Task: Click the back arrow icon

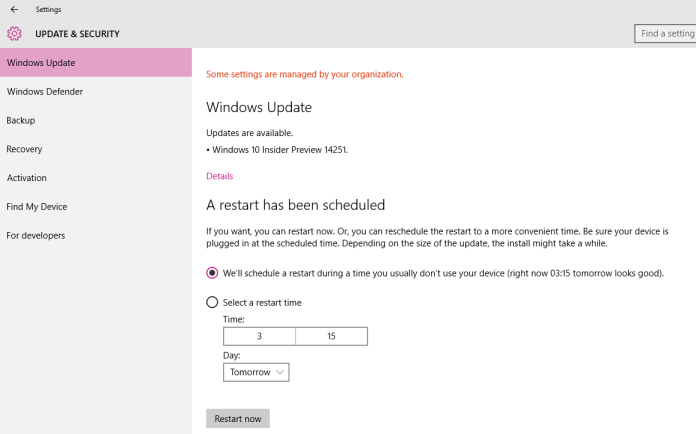Action: coord(14,9)
